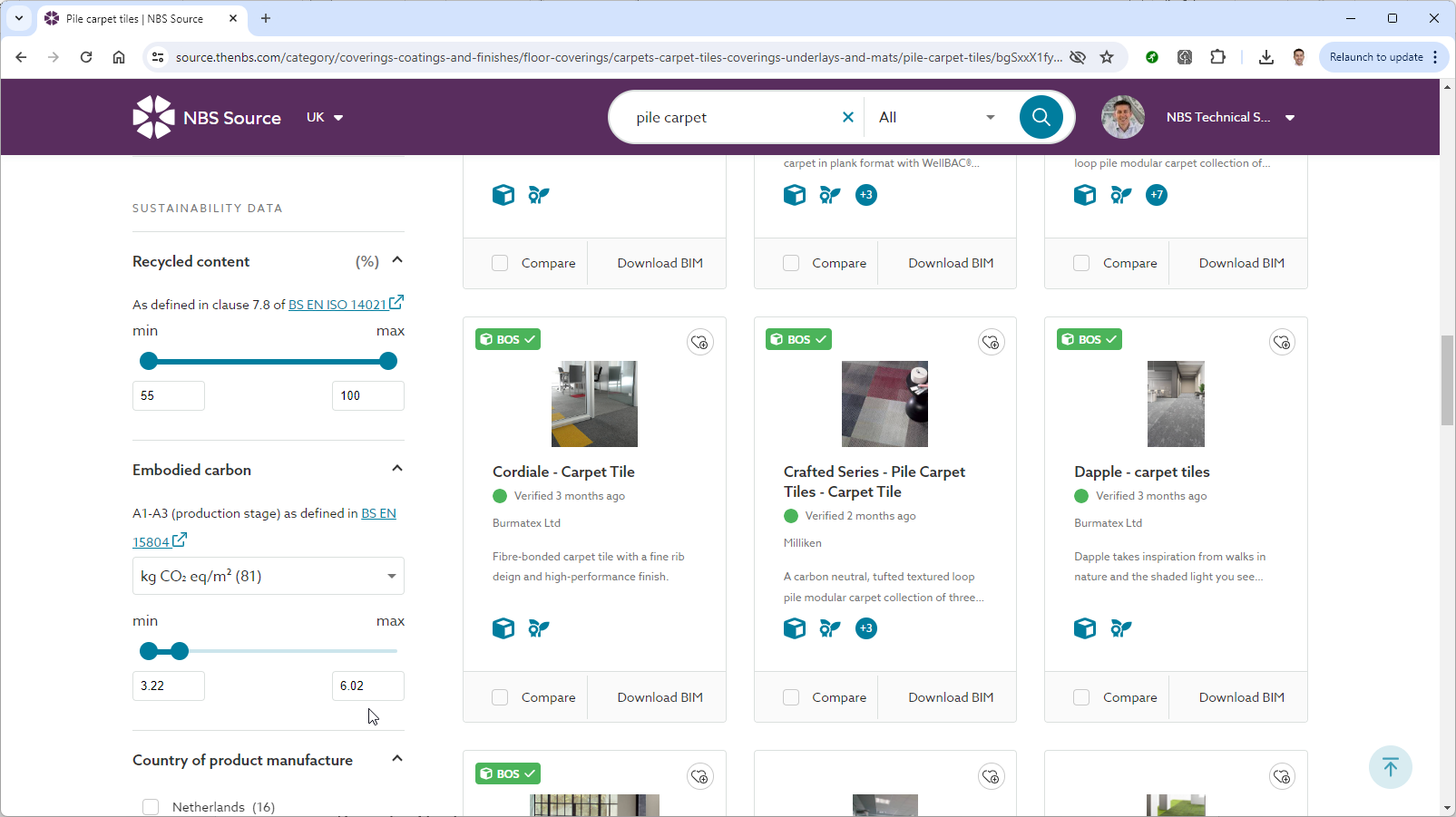Screen dimensions: 1456x817
Task: Open the kg CO₂ eq/m² unit dropdown
Action: pyautogui.click(x=269, y=576)
